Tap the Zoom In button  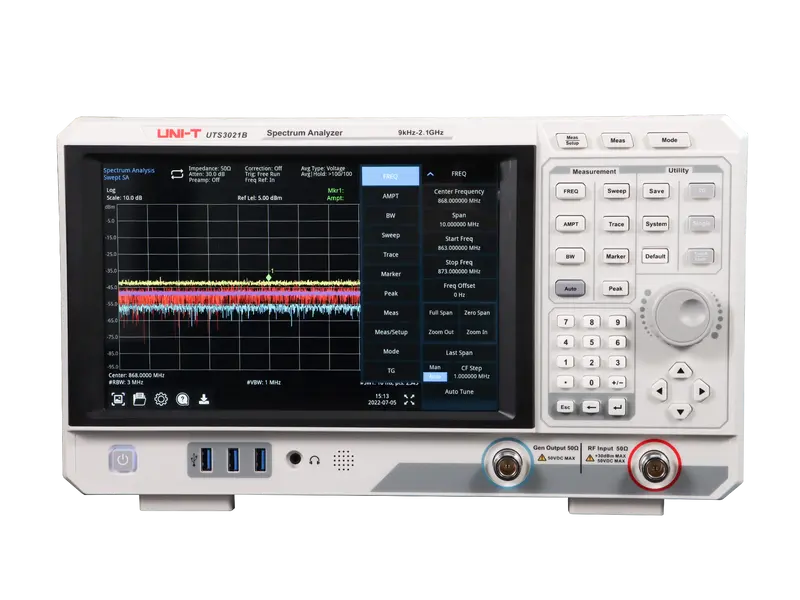[x=477, y=332]
